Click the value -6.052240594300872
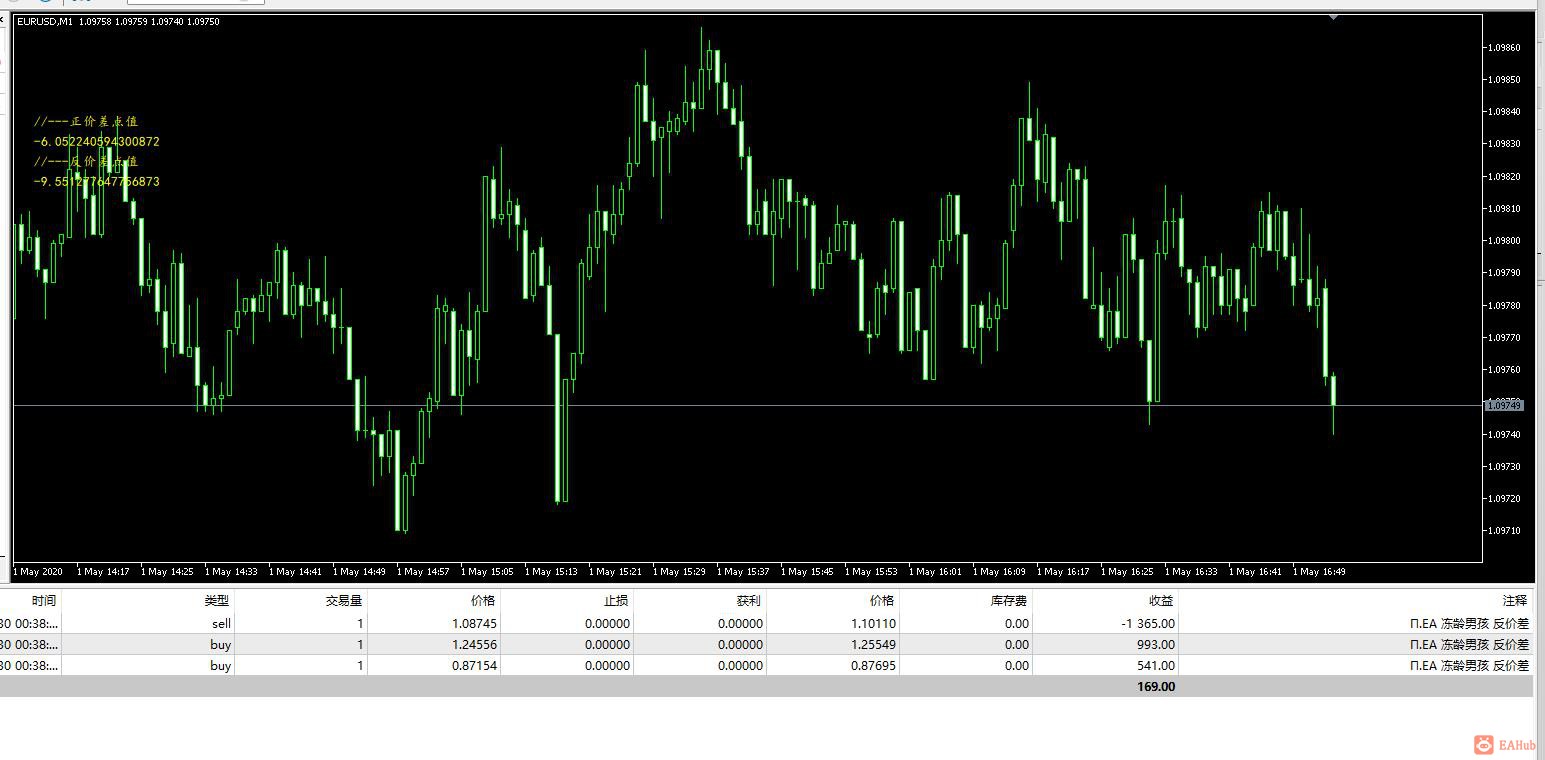The height and width of the screenshot is (760, 1545). (x=96, y=142)
